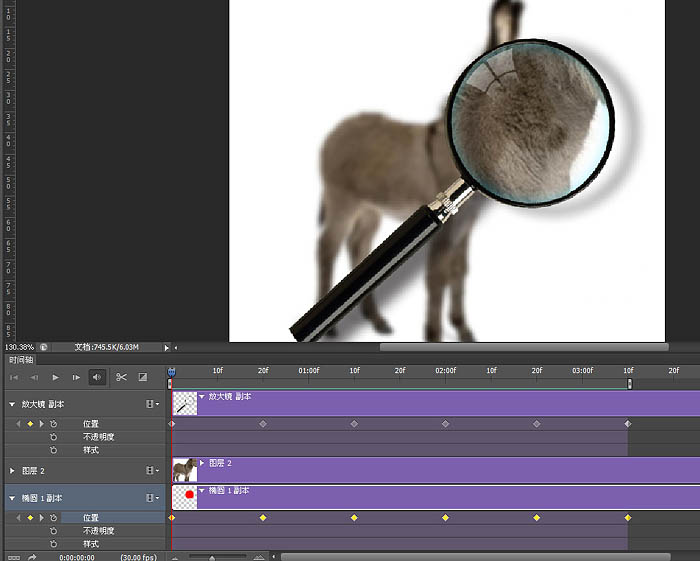Step back to previous frame
Screen dimensions: 700x561
click(34, 377)
